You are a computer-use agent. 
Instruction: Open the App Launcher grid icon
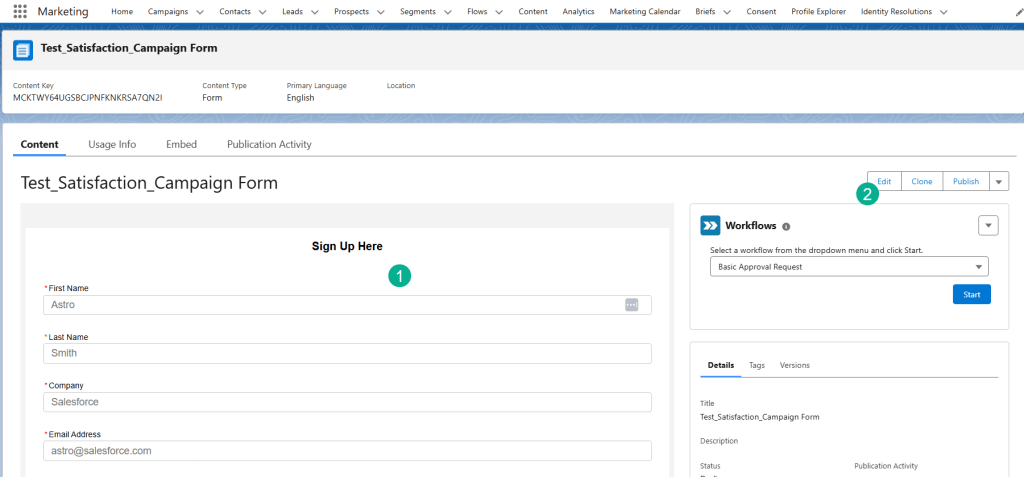20,12
